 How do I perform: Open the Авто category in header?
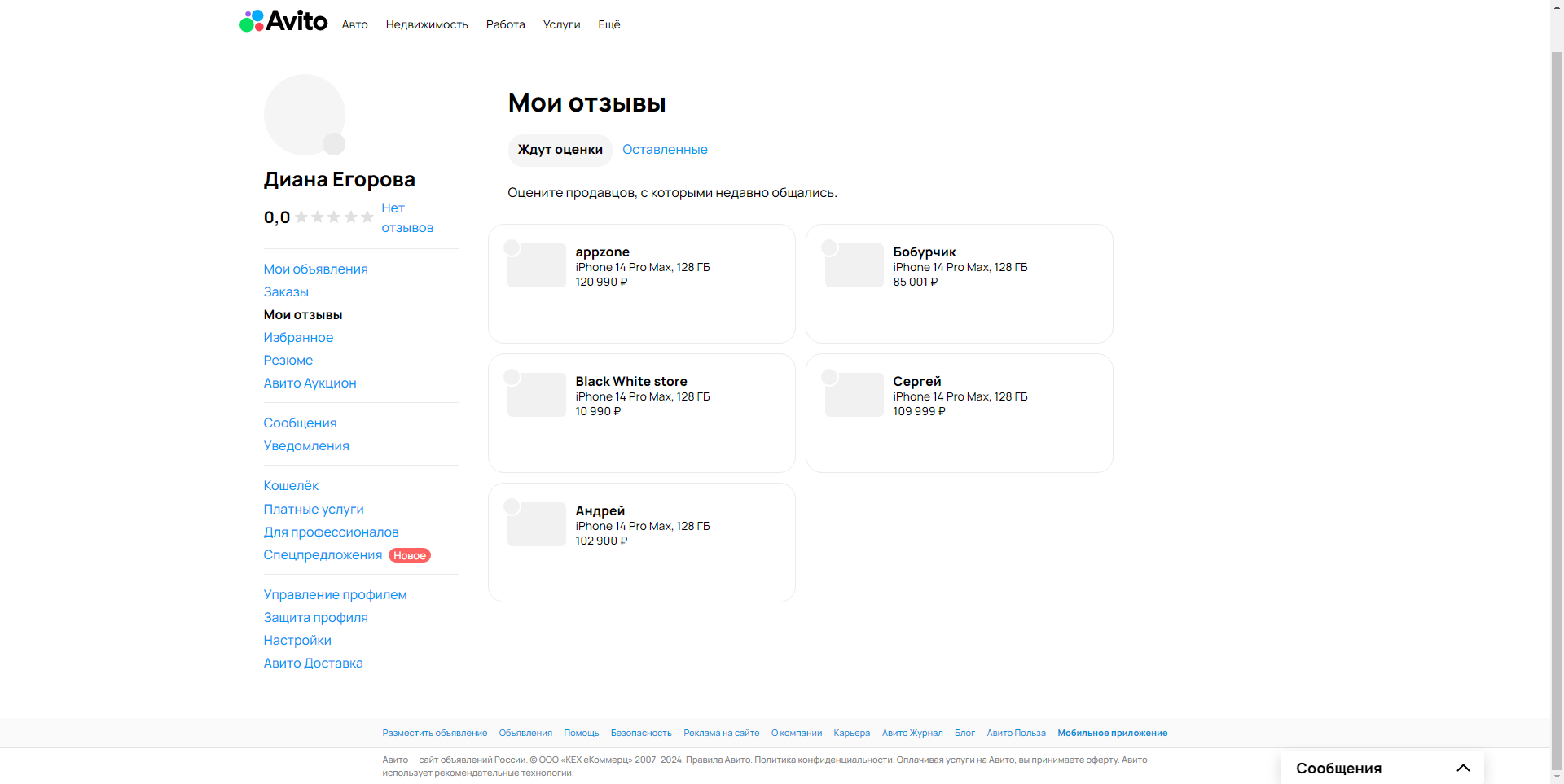[354, 24]
